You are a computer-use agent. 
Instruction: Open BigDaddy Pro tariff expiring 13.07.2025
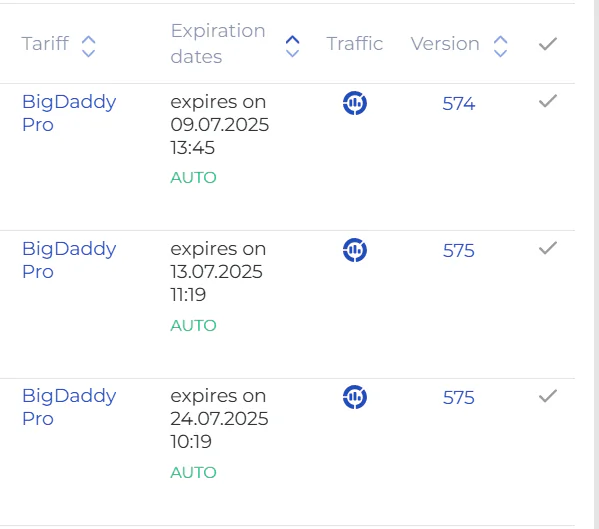[x=69, y=260]
